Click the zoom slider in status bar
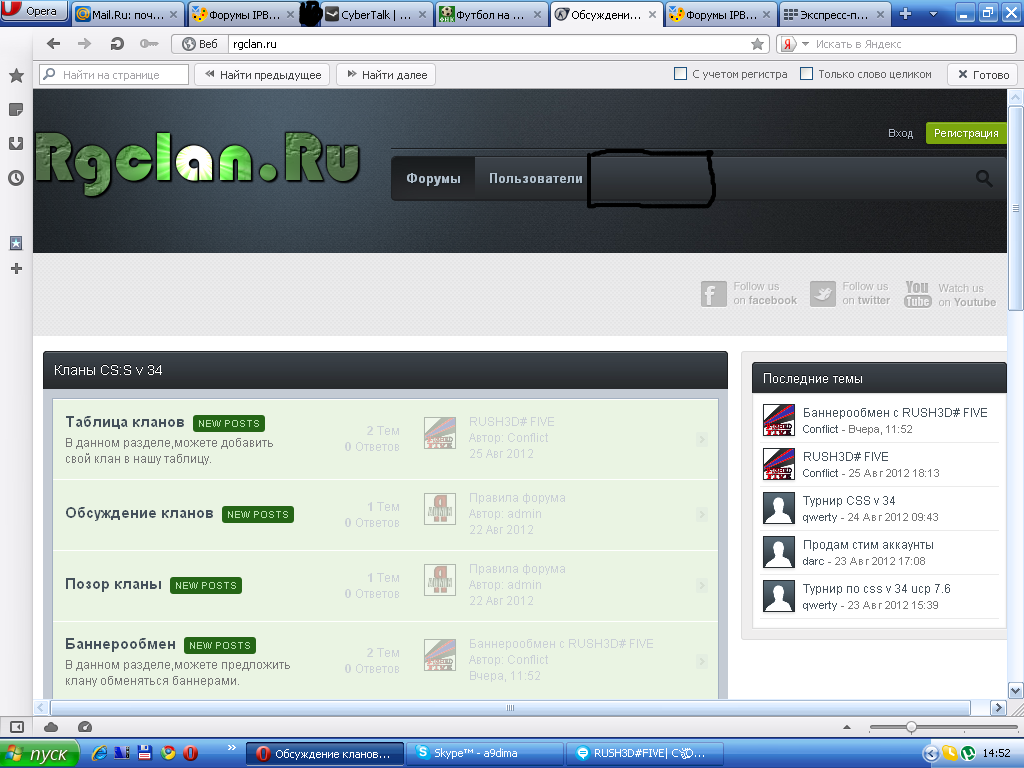This screenshot has height=768, width=1024. point(910,727)
